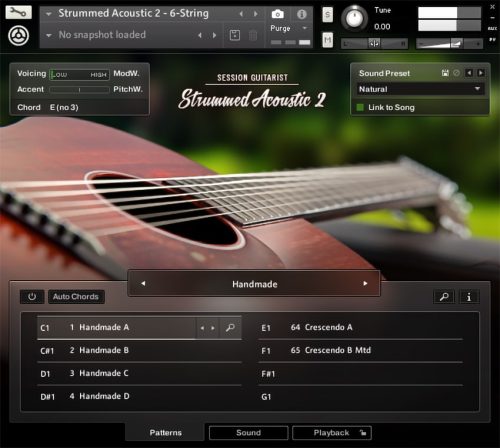Switch to the Patterns tab
Image resolution: width=500 pixels, height=448 pixels.
click(165, 433)
